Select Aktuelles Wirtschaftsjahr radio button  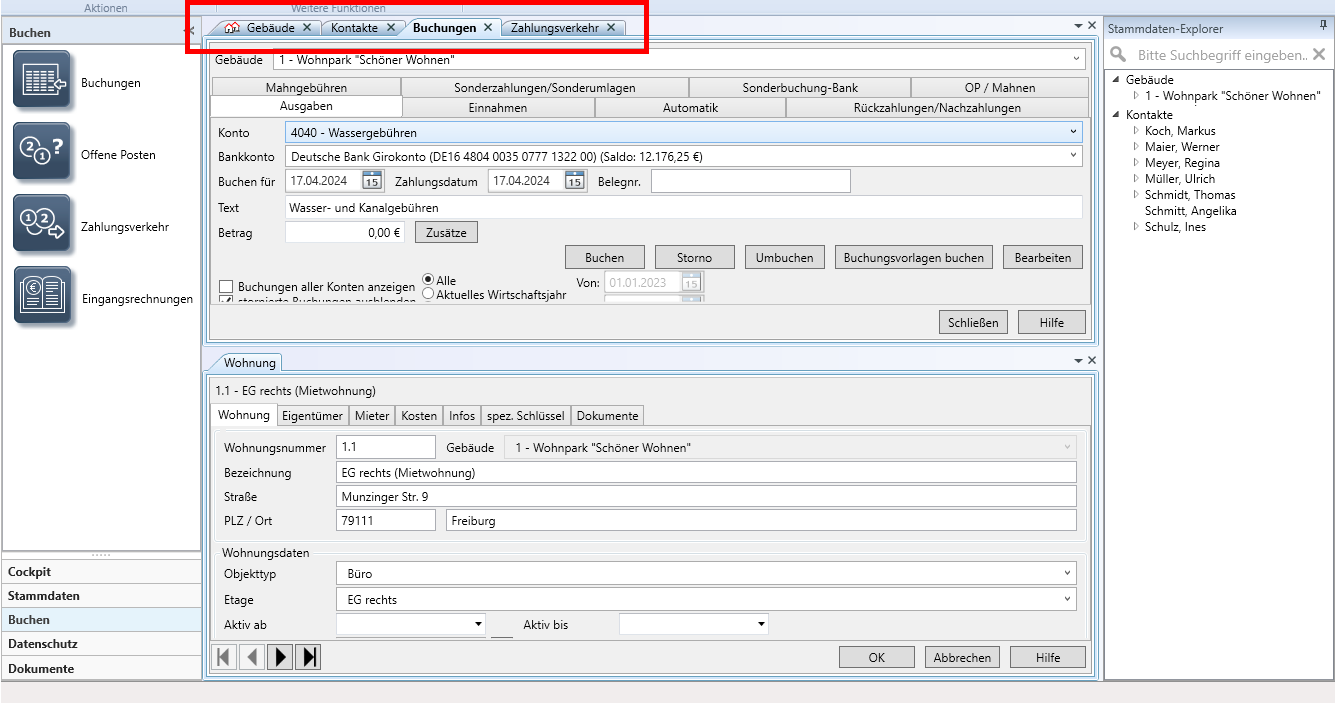(x=428, y=294)
